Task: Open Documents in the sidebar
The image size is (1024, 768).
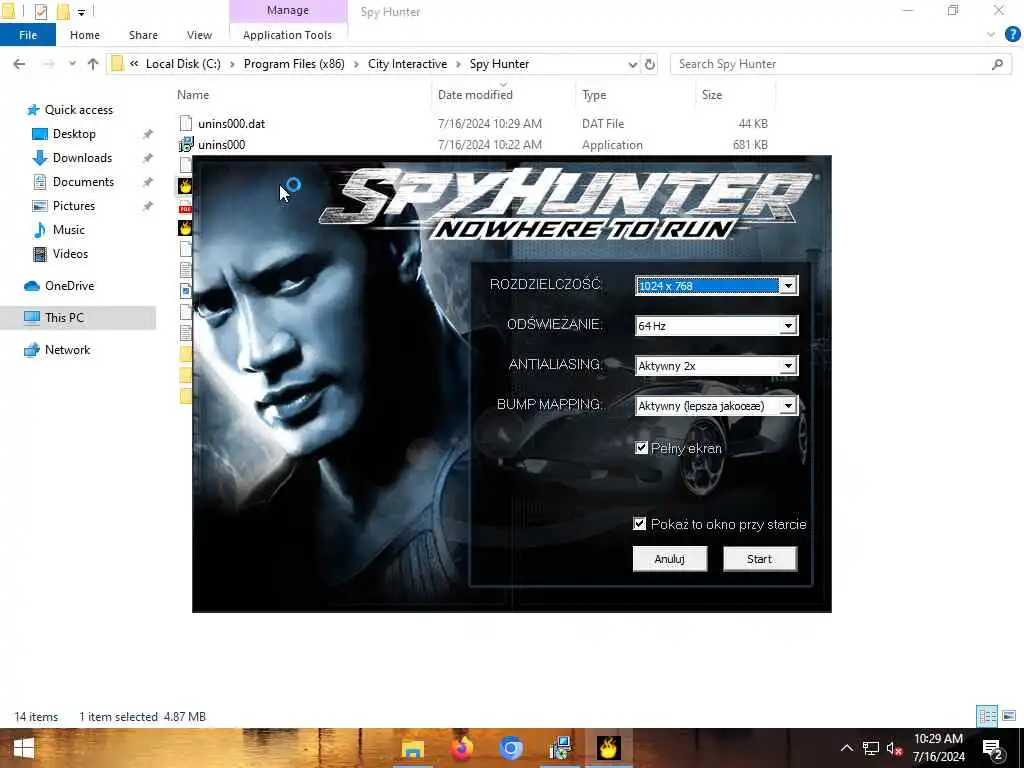Action: coord(83,182)
